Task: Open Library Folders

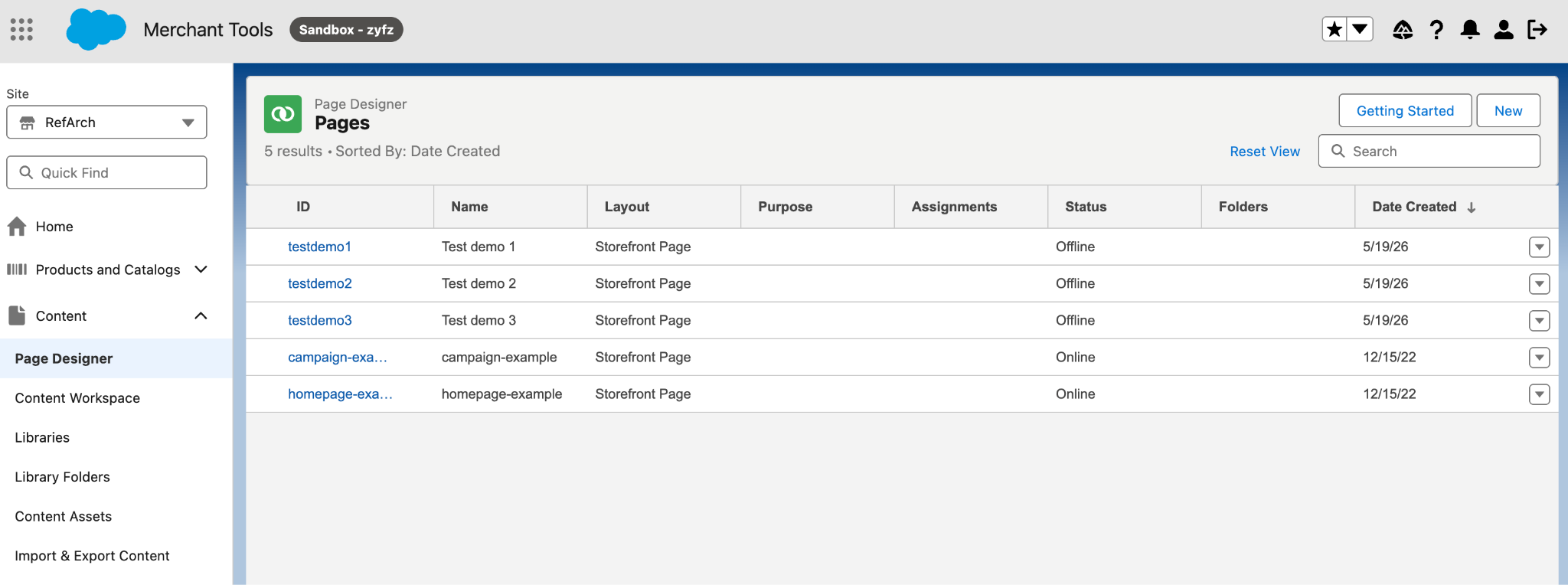Action: click(62, 477)
